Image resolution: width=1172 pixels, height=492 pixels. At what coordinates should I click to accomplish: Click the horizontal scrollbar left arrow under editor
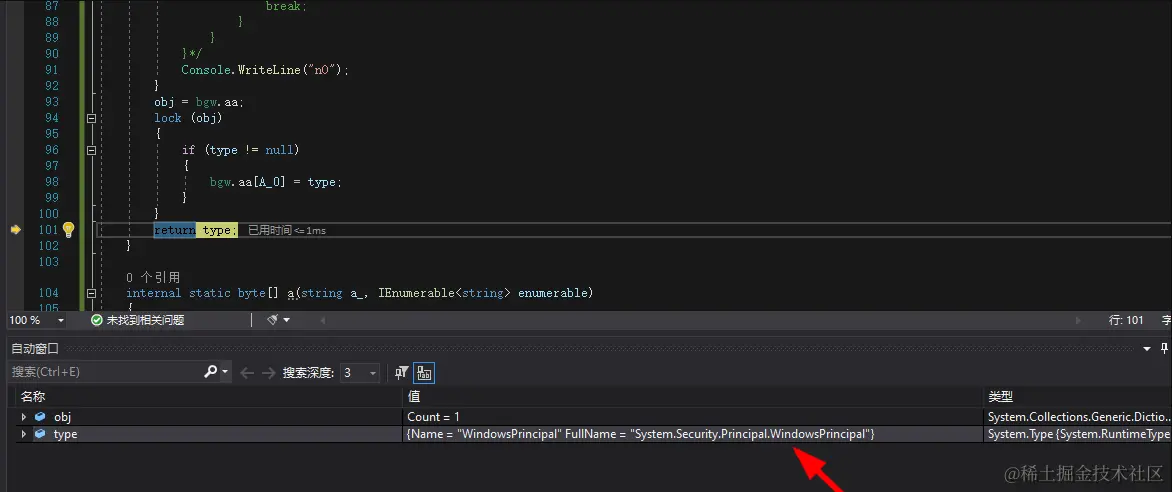click(x=322, y=320)
